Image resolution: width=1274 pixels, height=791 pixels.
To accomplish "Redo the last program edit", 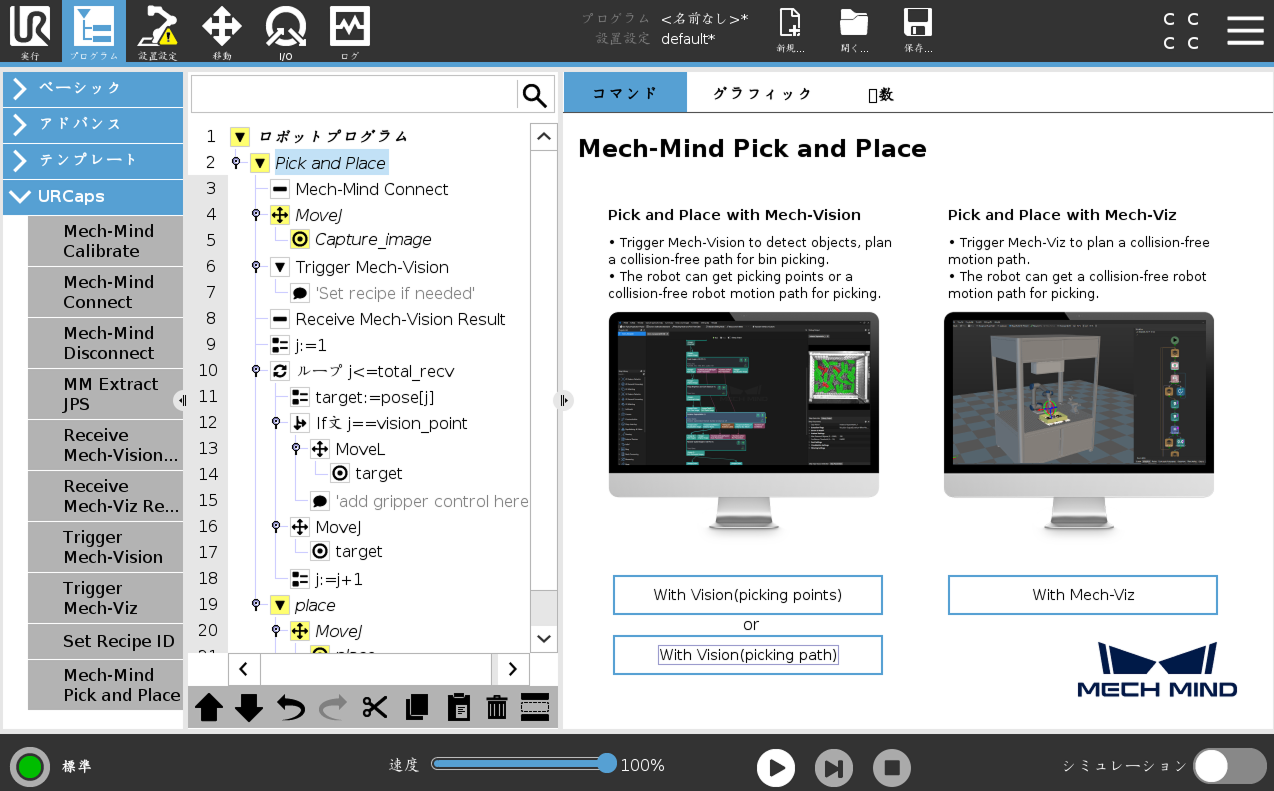I will pos(333,708).
